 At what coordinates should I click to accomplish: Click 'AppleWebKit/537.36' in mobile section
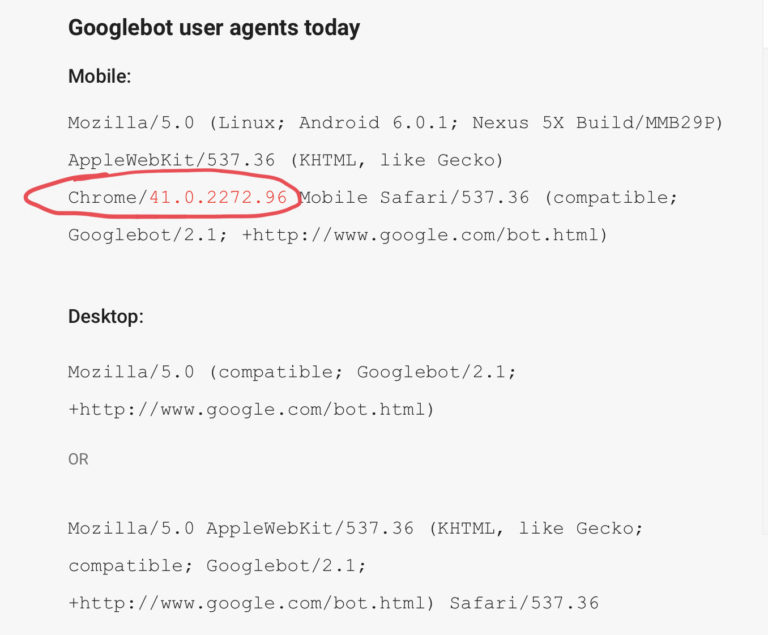[x=171, y=160]
